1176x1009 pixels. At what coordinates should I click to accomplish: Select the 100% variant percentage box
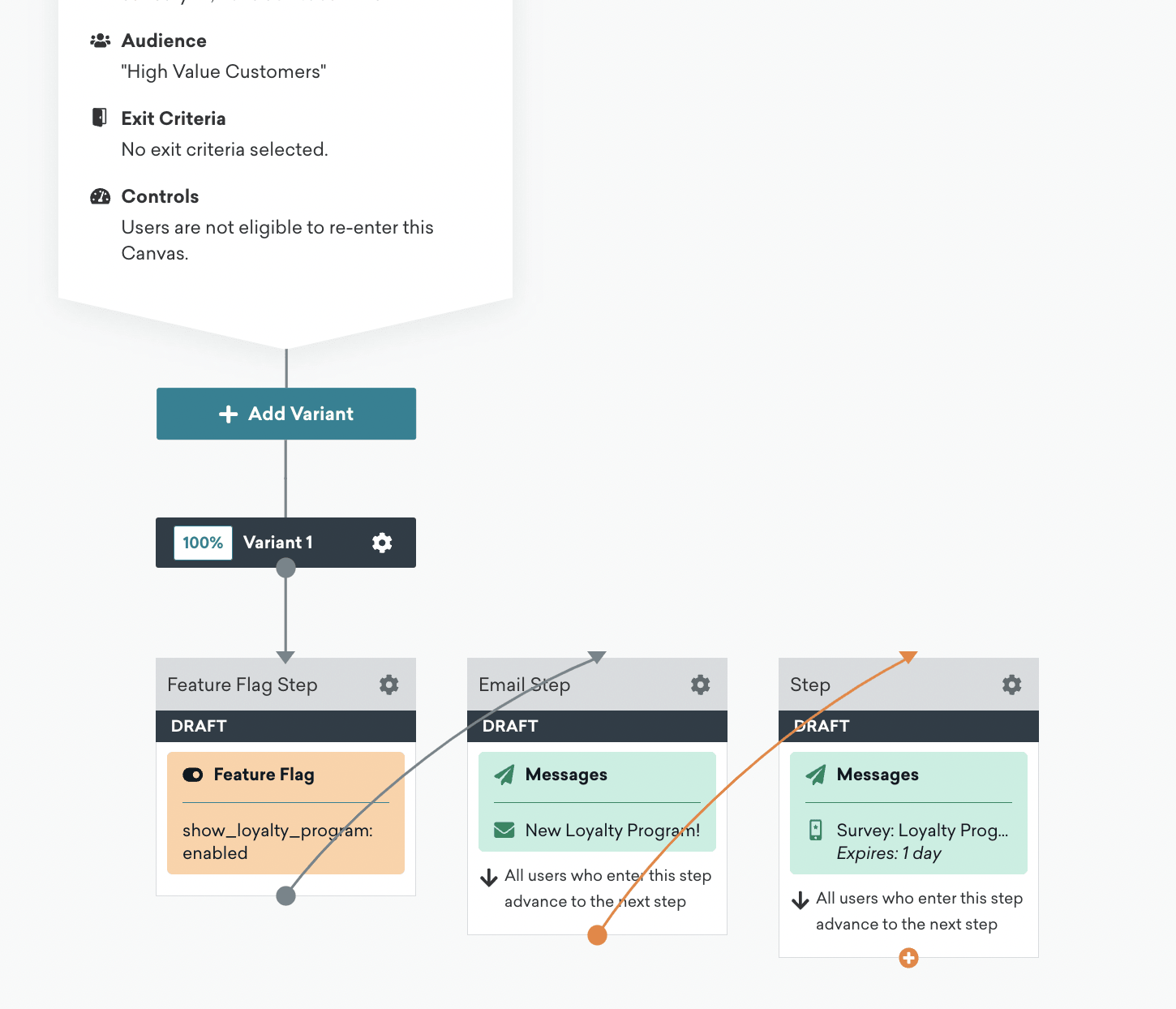203,543
